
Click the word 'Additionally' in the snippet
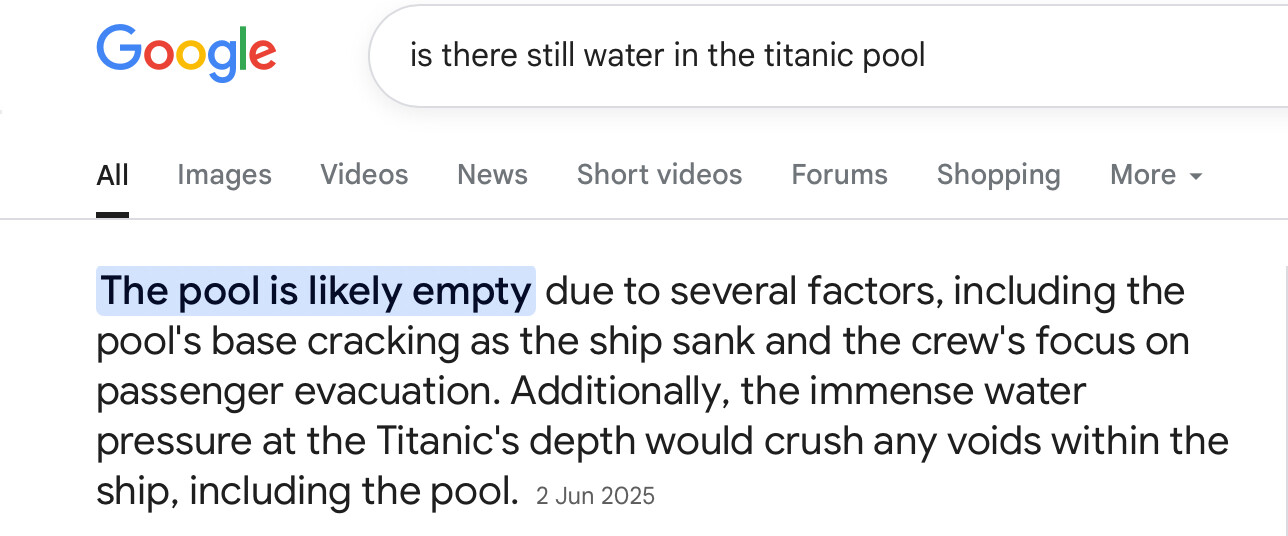coord(619,390)
